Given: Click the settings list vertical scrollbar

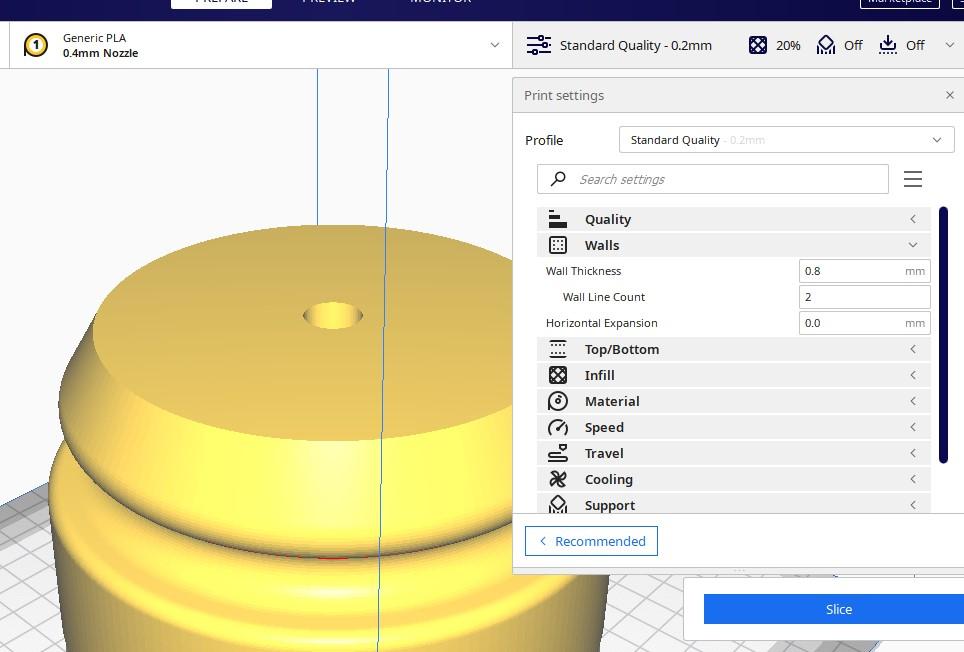Looking at the screenshot, I should [x=943, y=335].
